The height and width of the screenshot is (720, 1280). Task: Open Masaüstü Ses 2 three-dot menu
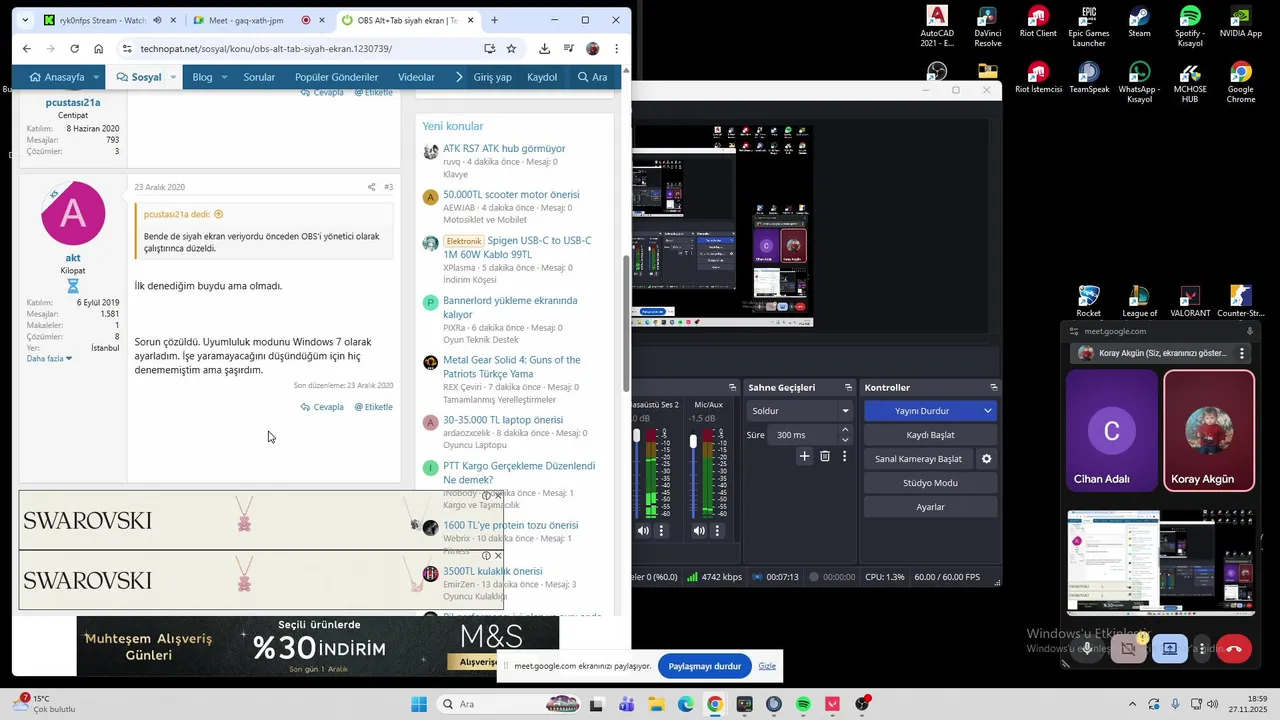661,531
